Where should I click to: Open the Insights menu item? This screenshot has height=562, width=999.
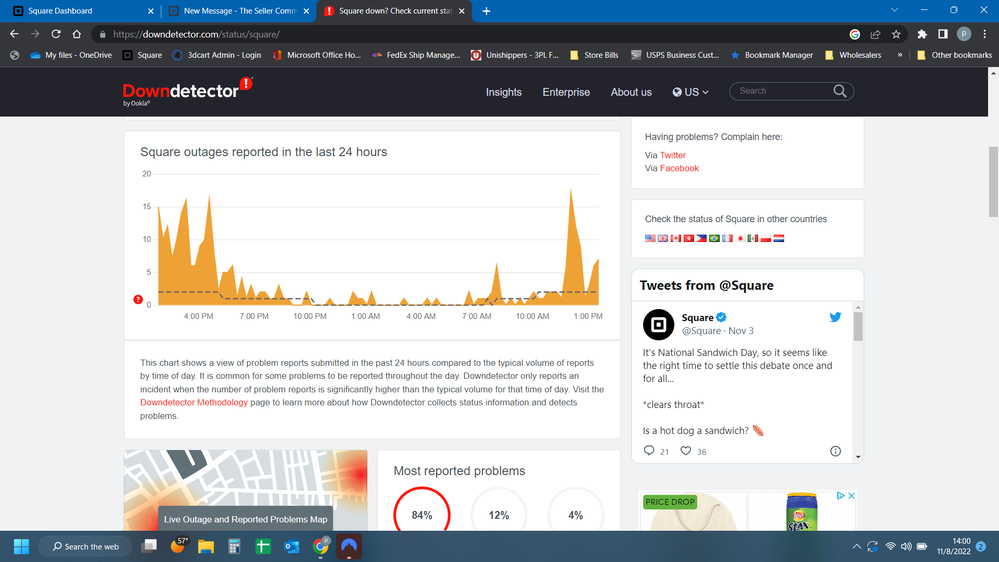[503, 92]
